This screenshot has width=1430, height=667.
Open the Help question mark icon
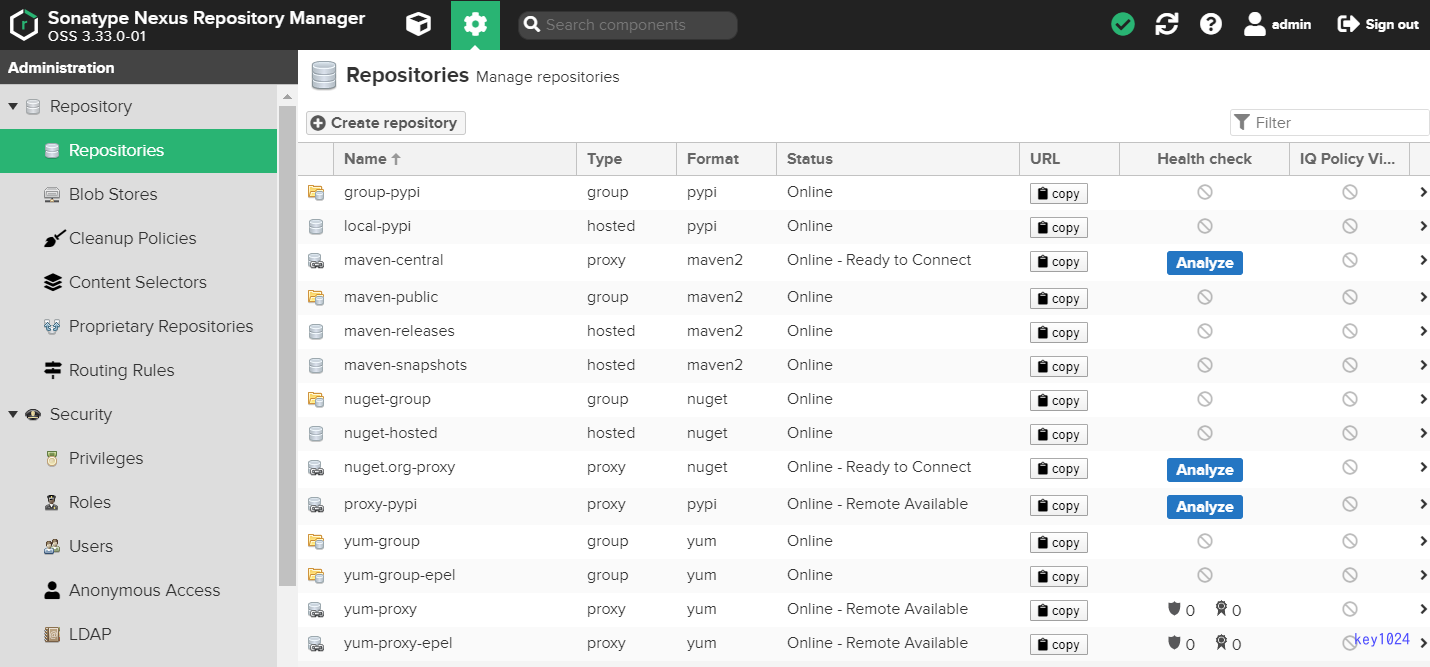(1211, 24)
